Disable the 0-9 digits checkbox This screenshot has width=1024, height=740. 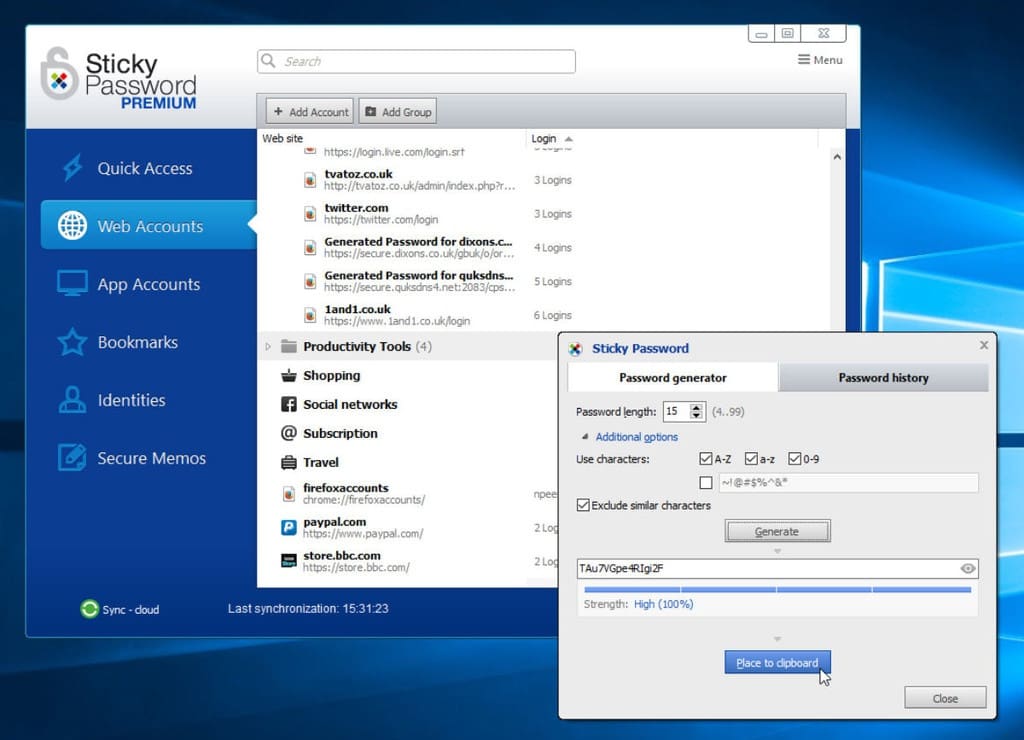coord(794,459)
